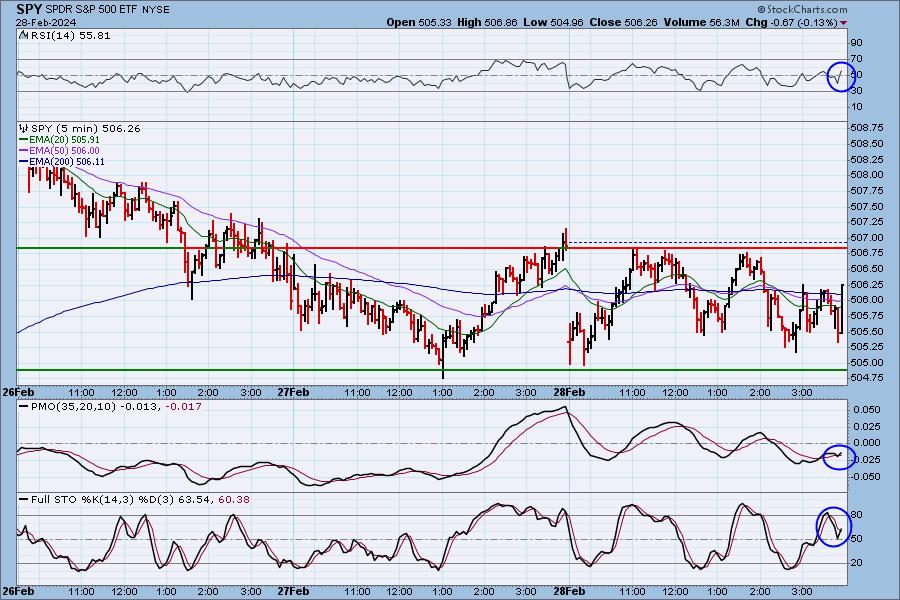Click the 28-Feb-2024 date label

(46, 23)
